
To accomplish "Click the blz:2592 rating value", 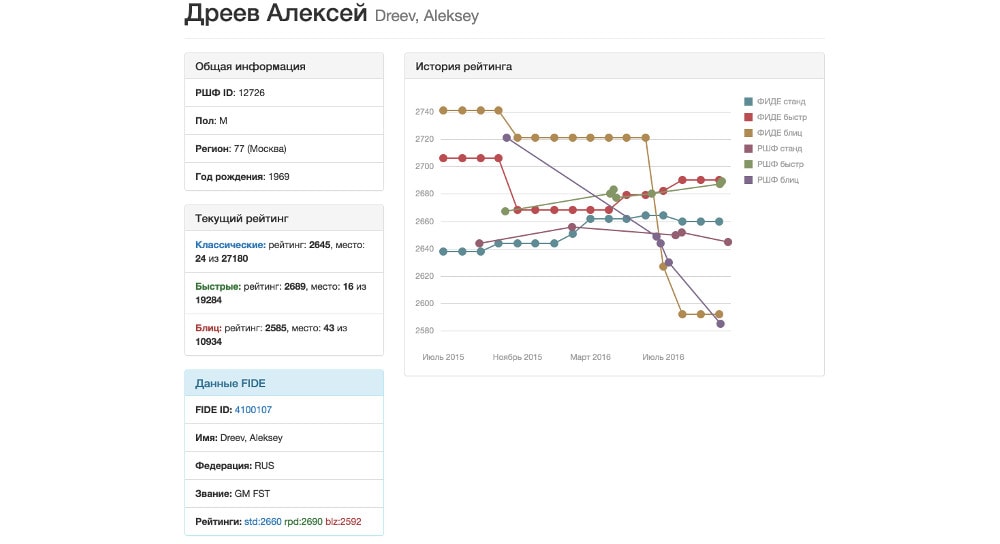I will coord(346,522).
